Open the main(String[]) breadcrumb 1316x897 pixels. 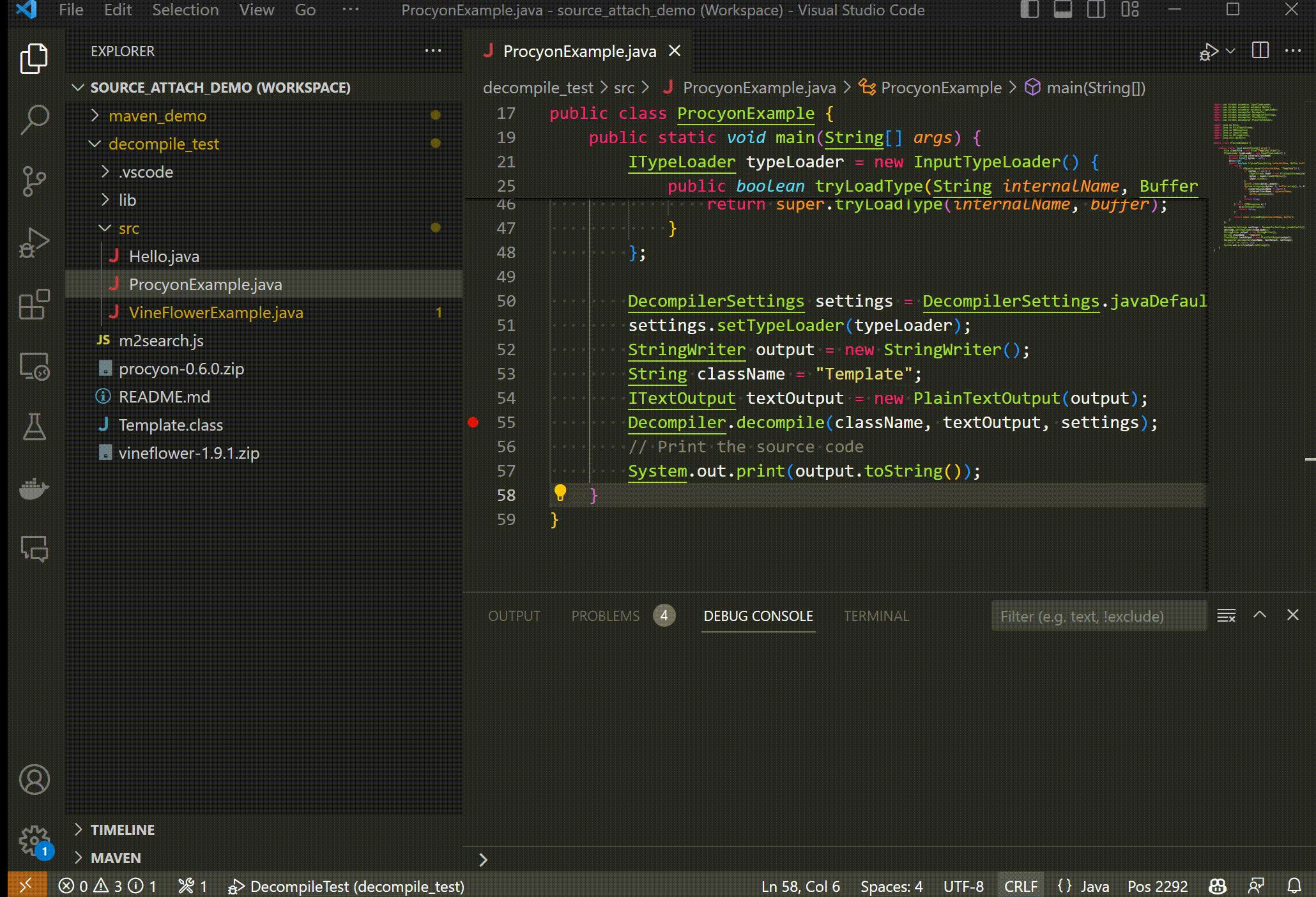(x=1096, y=88)
